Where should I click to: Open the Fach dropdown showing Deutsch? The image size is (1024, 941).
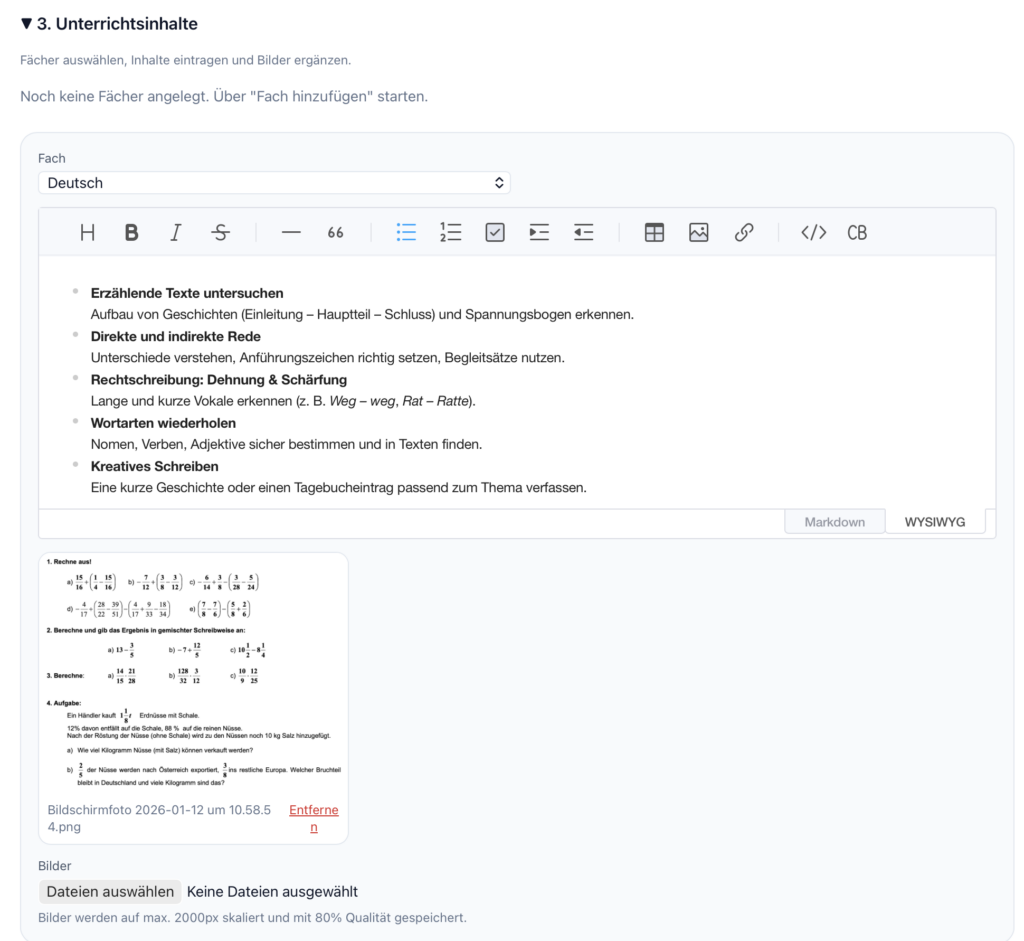tap(274, 183)
